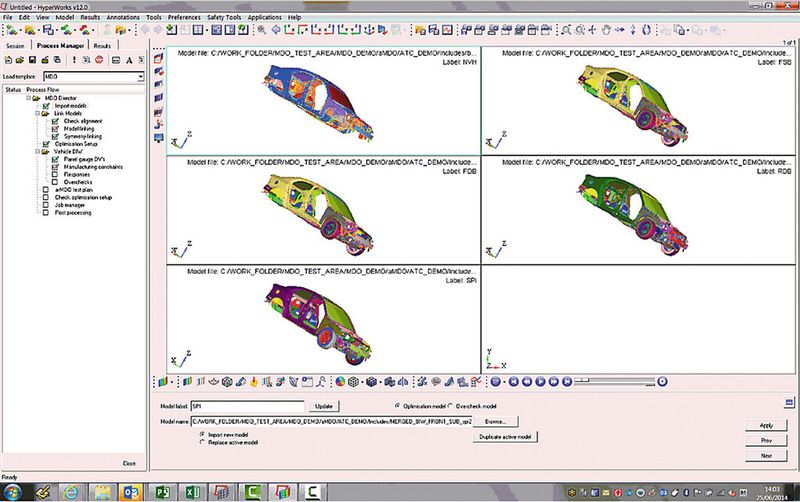Click the Apply button

[x=766, y=425]
